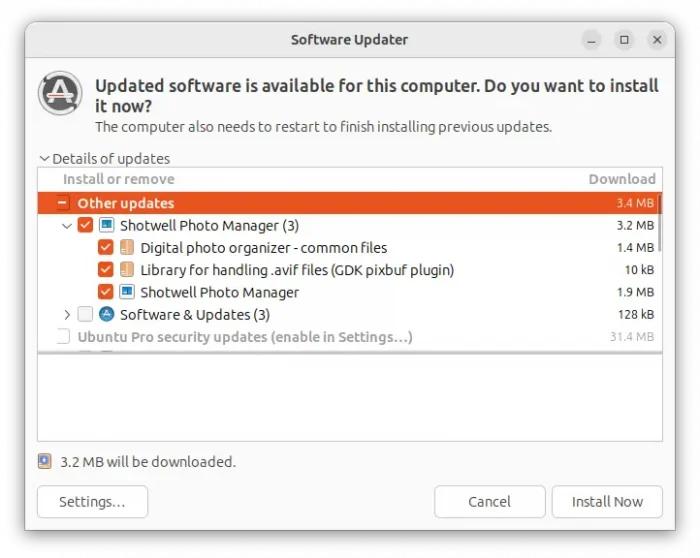This screenshot has width=700, height=558.
Task: Uncheck the Shotwell Photo Manager (3) group checkbox
Action: (x=85, y=225)
